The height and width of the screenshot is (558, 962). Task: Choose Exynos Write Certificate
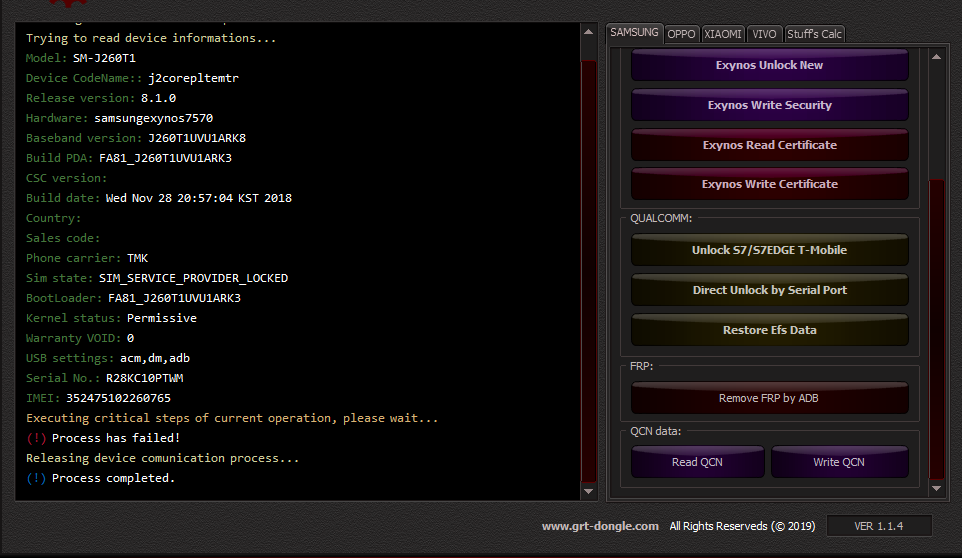(769, 184)
